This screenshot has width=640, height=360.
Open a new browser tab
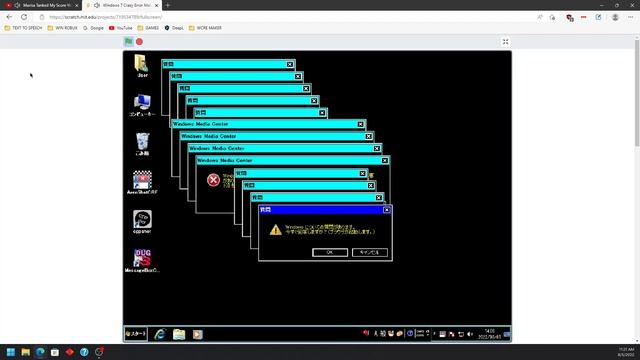click(167, 5)
